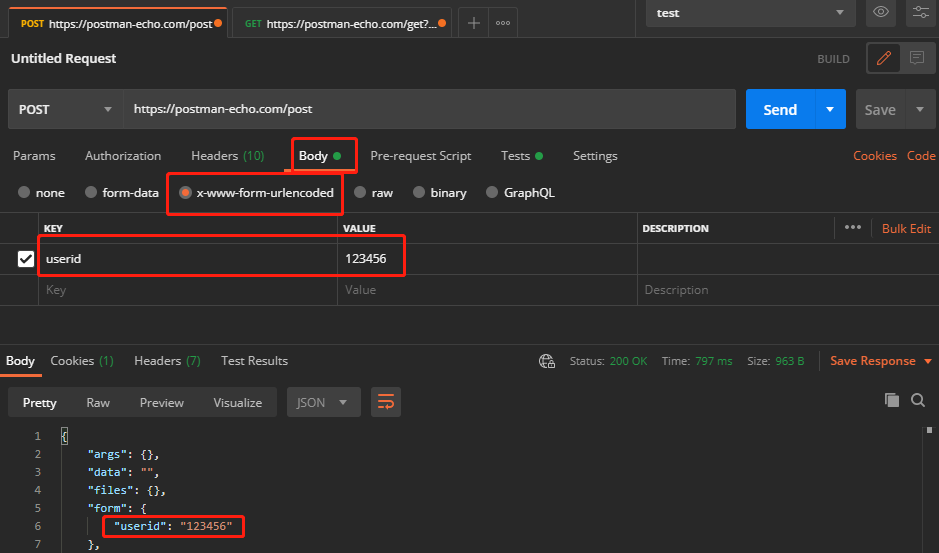
Task: Open the response Headers (7) tab
Action: tap(167, 361)
